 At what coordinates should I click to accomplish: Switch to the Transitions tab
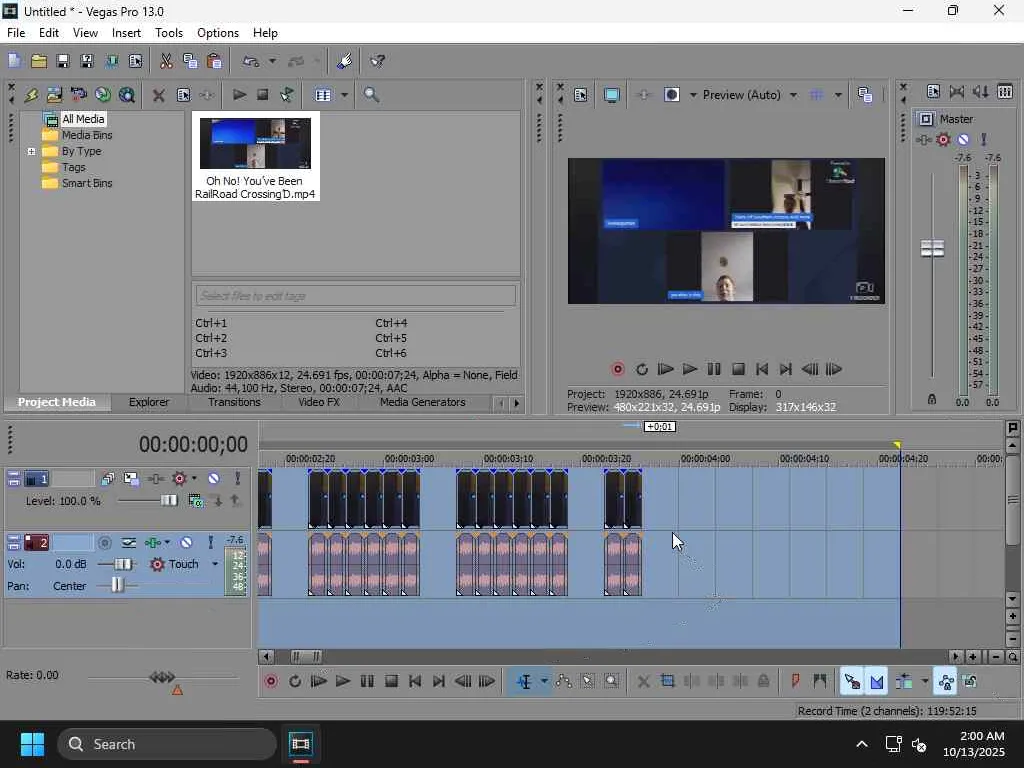click(234, 402)
